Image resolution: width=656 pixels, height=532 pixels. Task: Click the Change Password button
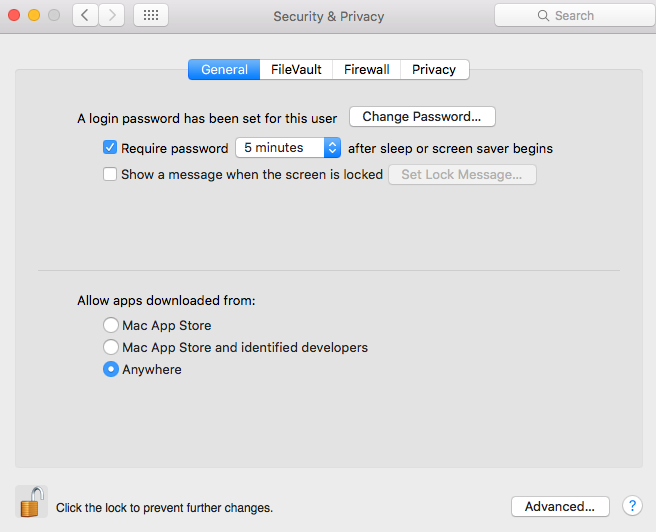(422, 117)
